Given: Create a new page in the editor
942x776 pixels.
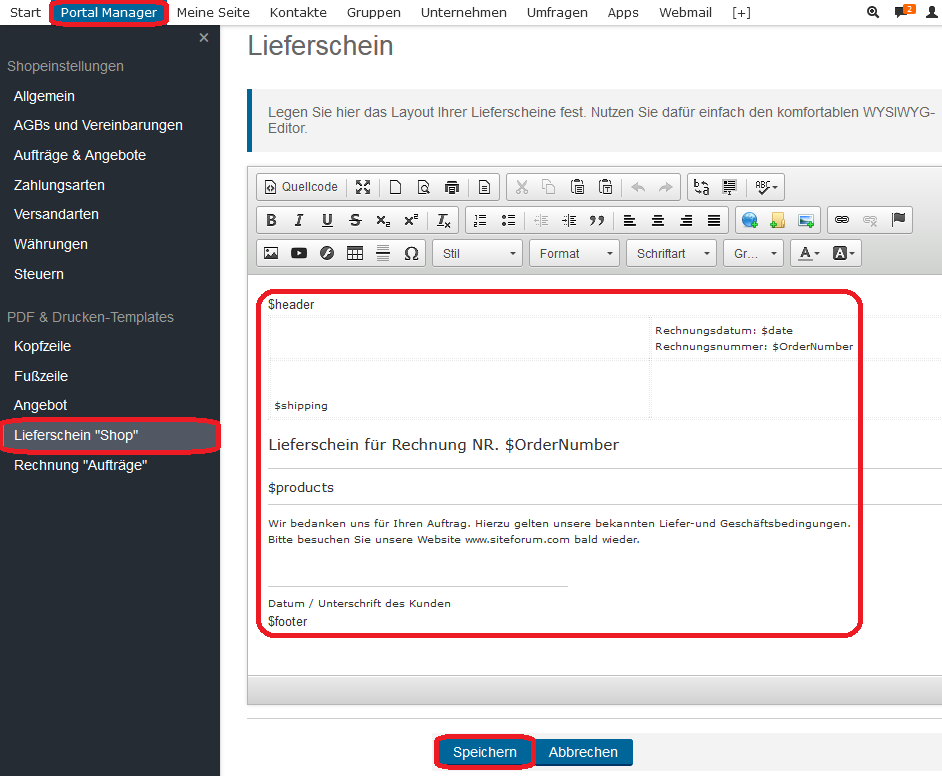Looking at the screenshot, I should coord(395,187).
